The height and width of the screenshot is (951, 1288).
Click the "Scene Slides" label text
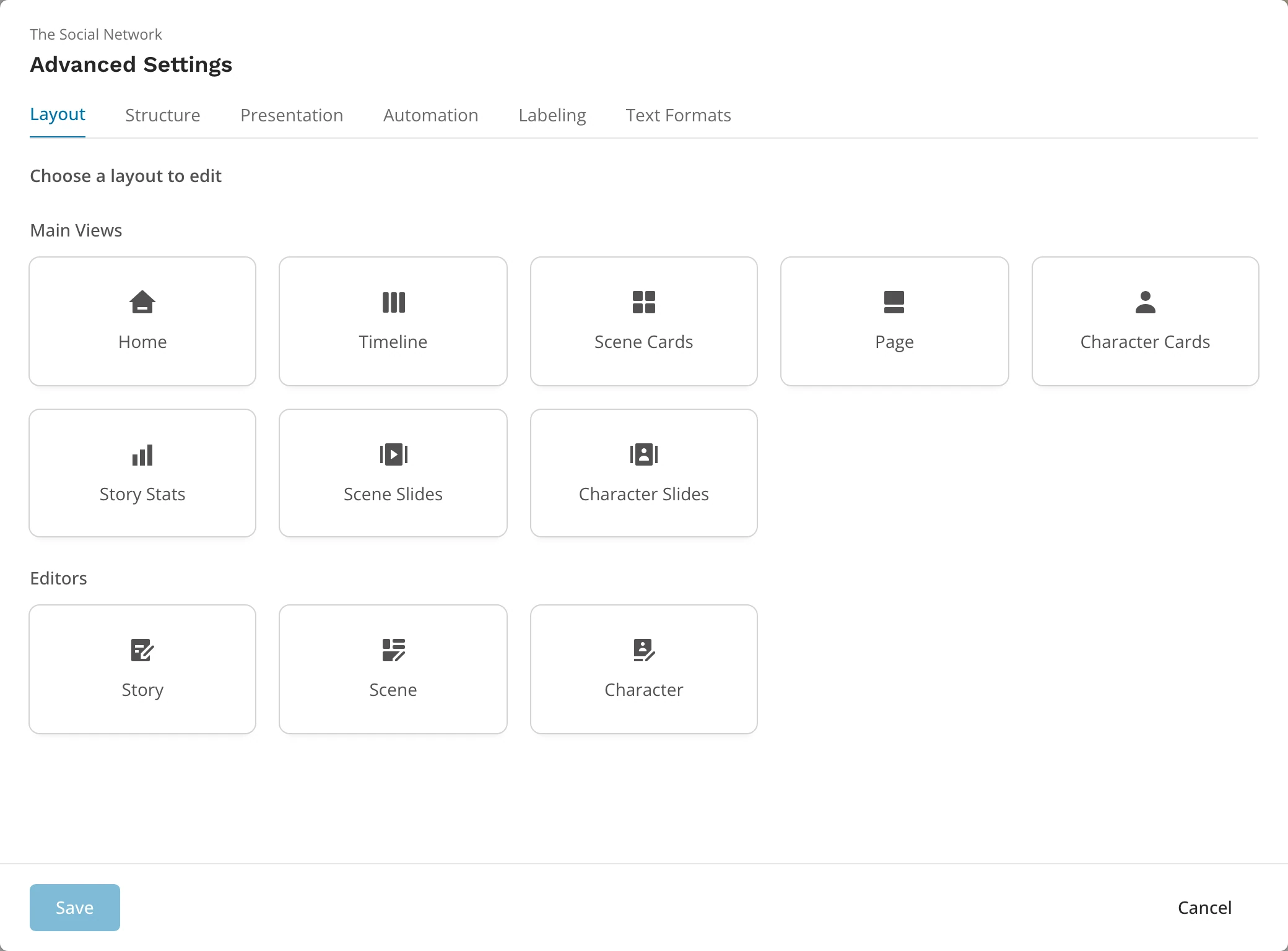tap(393, 494)
